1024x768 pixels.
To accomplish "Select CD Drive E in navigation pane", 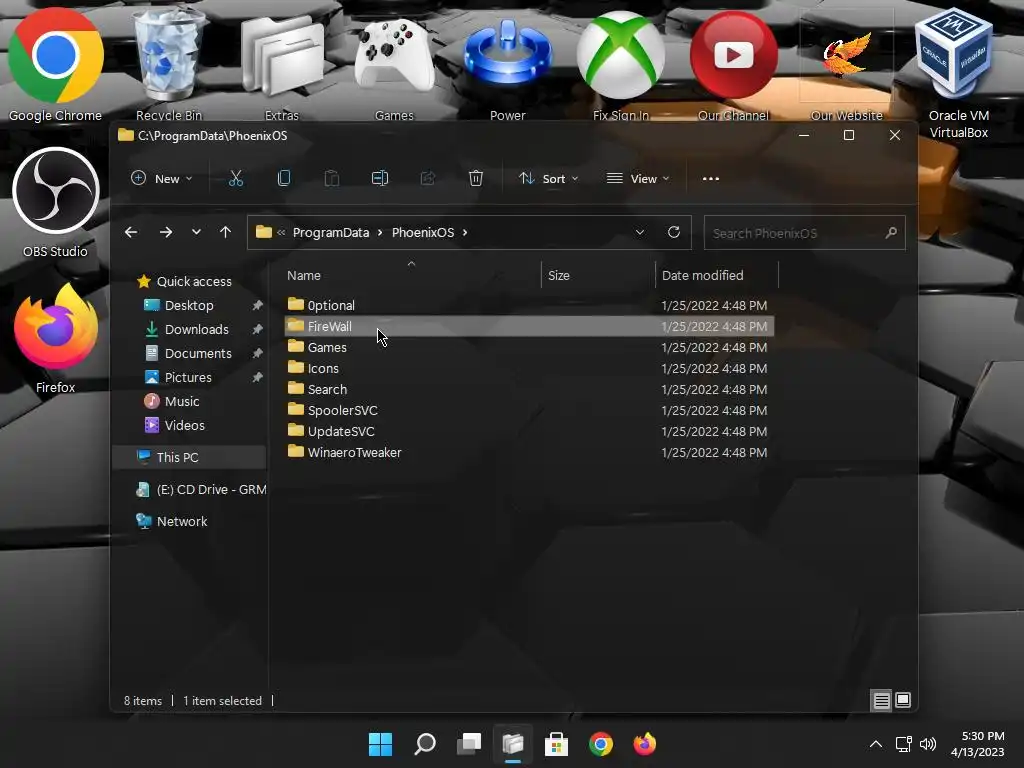I will click(x=201, y=490).
